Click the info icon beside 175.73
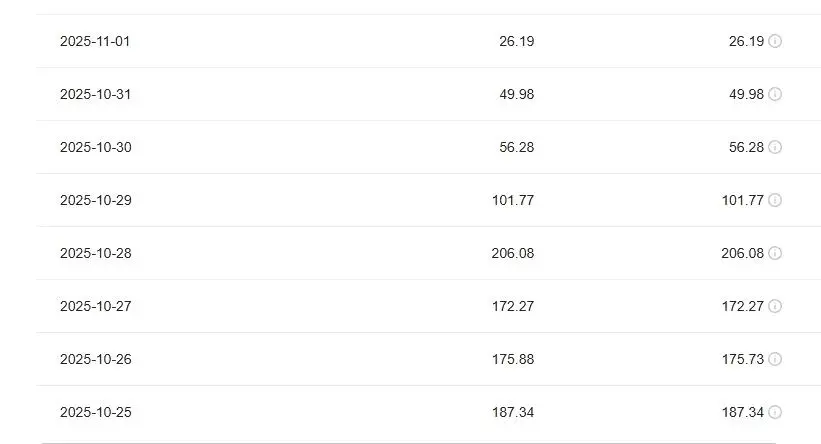Viewport: 821px width, 444px height. (x=775, y=359)
